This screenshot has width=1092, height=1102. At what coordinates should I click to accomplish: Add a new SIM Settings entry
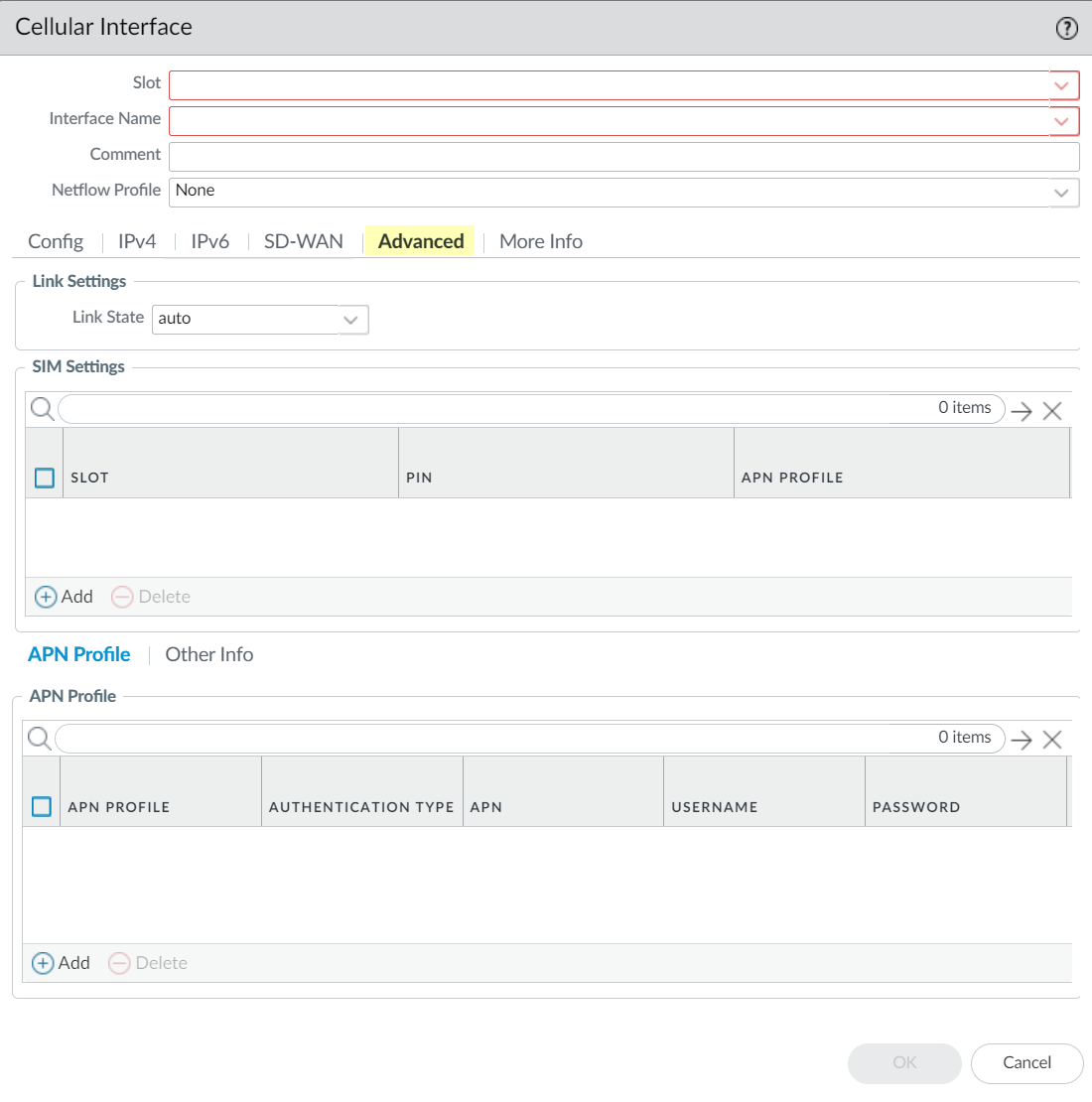65,597
